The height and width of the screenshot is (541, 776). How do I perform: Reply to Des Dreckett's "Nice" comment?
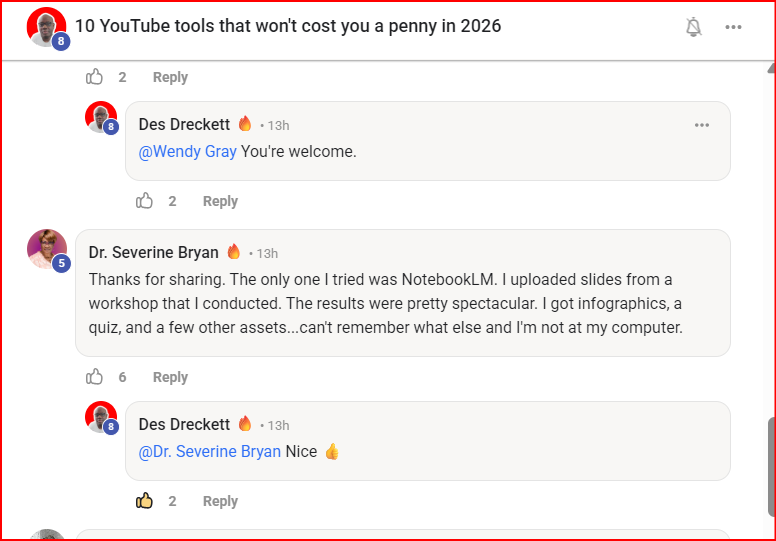pos(220,501)
